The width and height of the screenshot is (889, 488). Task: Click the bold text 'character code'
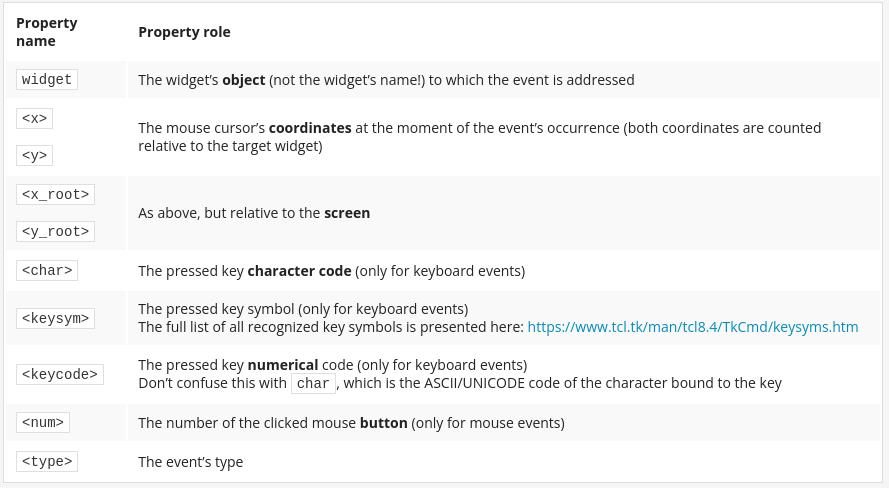click(299, 271)
